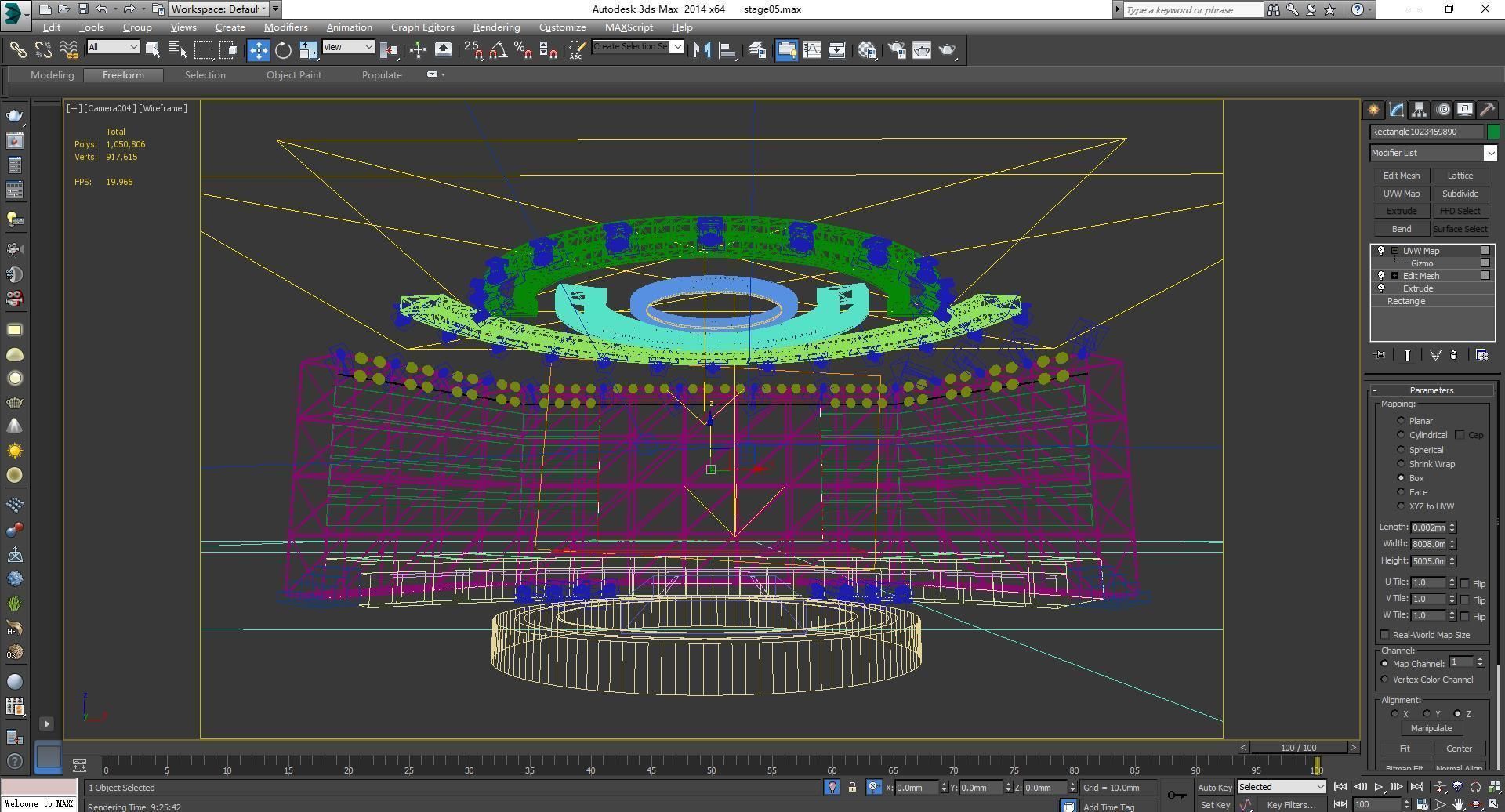Click the Align tool icon
Image resolution: width=1505 pixels, height=812 pixels.
tap(727, 50)
